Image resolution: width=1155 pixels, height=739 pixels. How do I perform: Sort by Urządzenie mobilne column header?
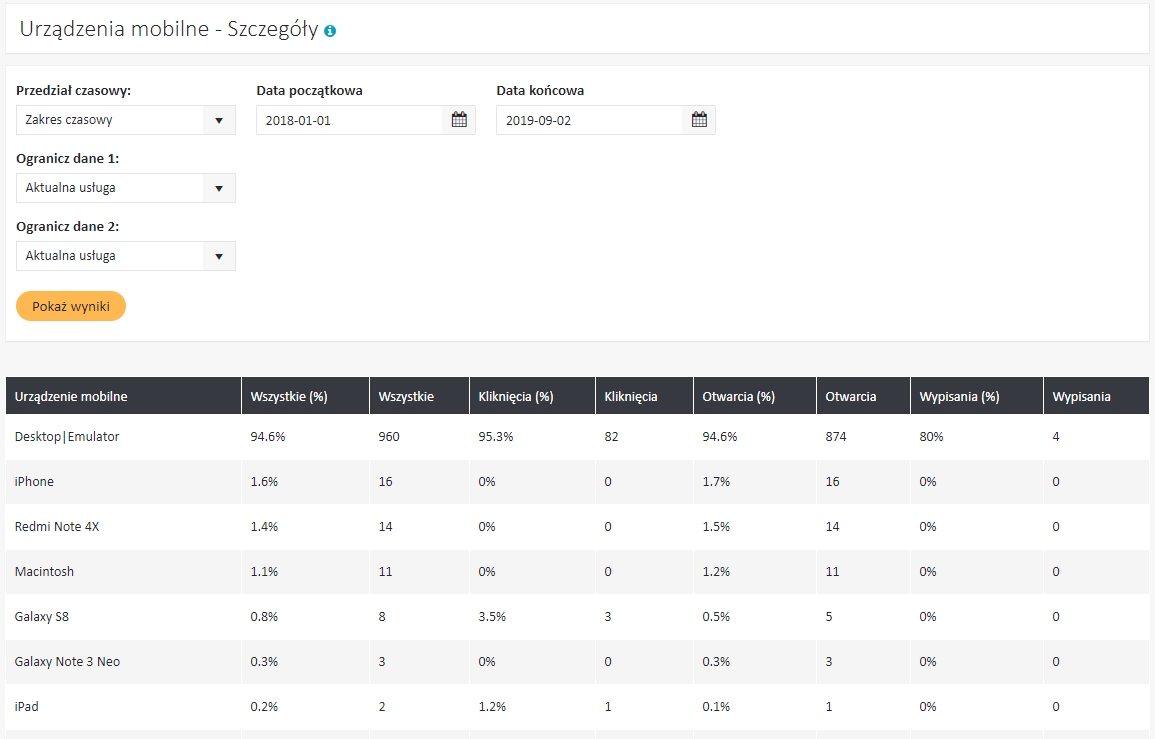[71, 396]
